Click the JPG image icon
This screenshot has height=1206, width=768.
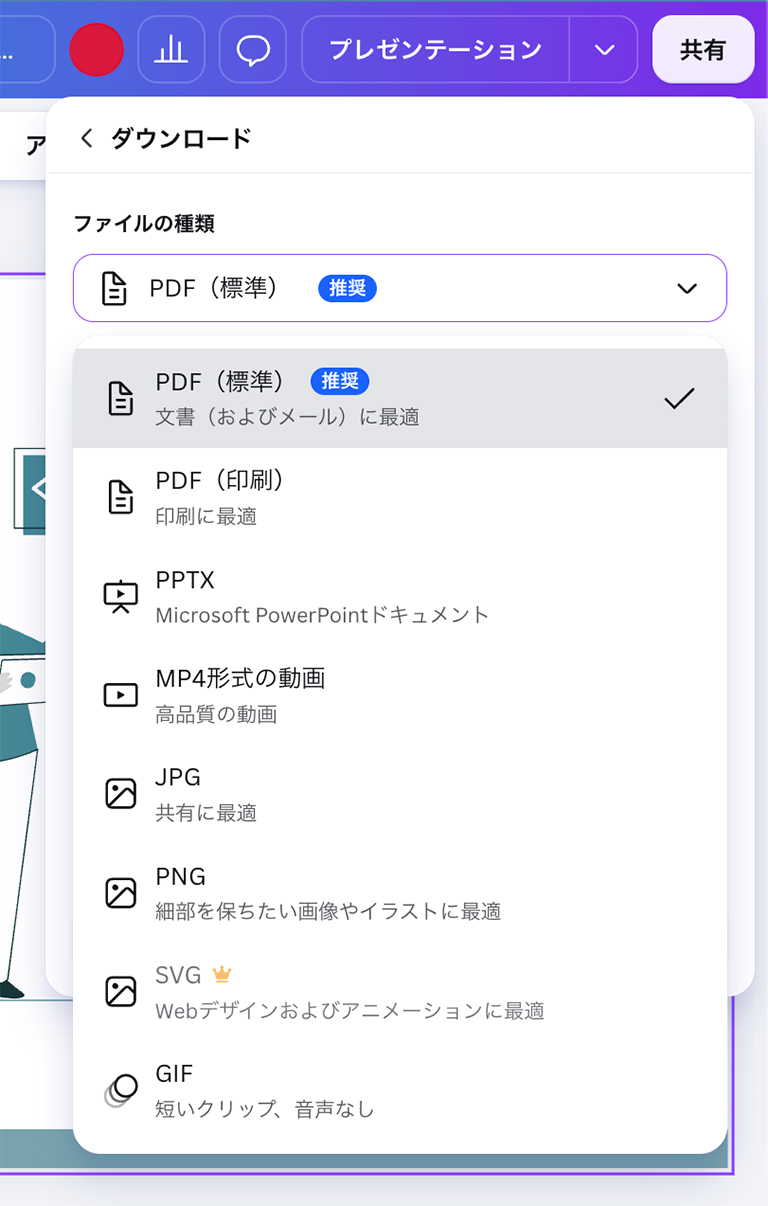121,794
